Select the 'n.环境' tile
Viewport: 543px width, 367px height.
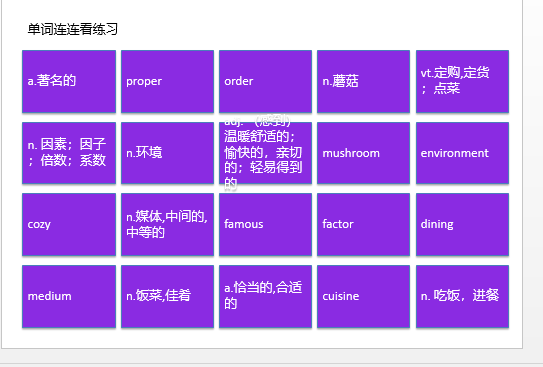point(167,153)
